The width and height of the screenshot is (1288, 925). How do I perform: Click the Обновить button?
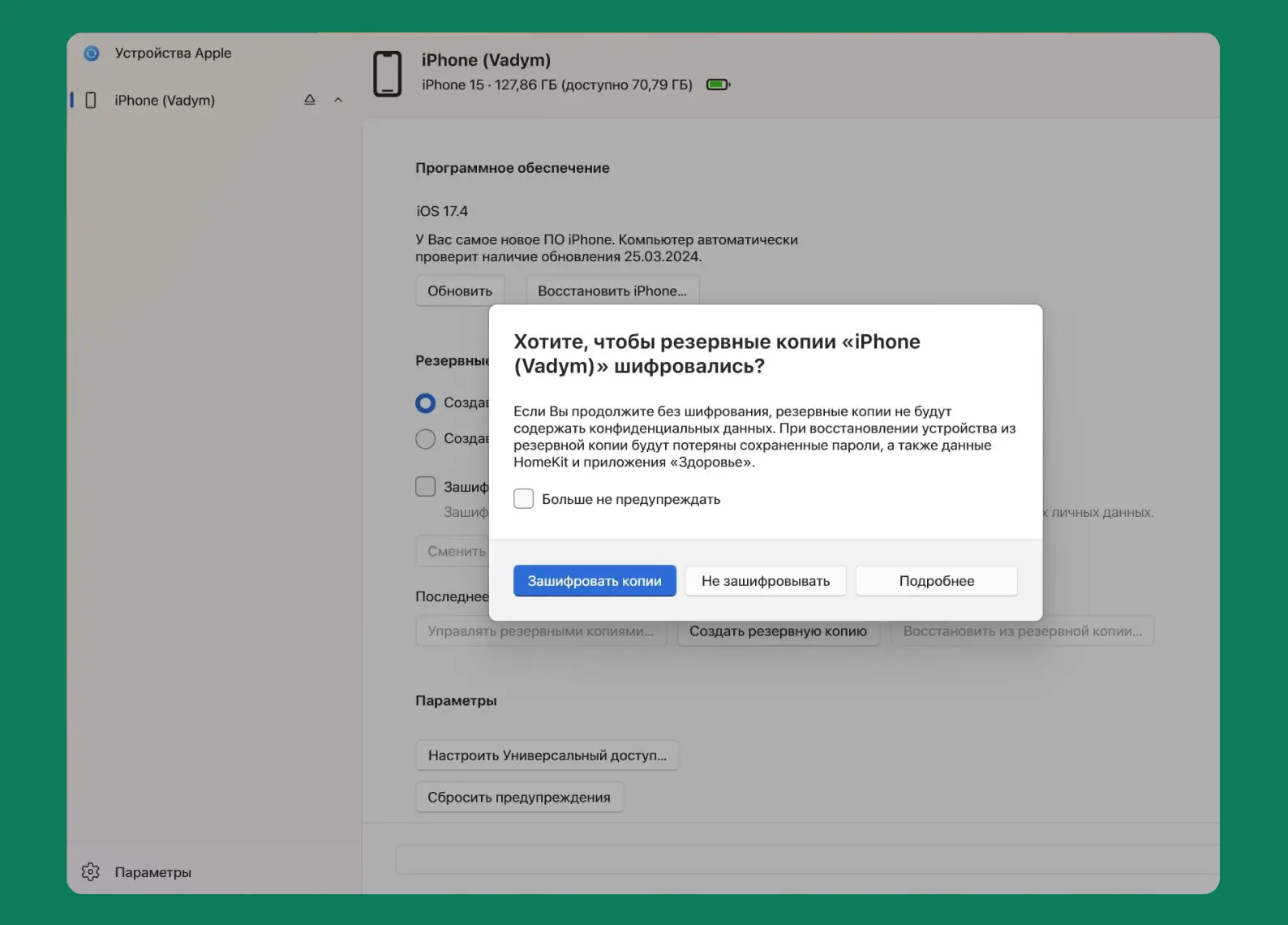coord(460,290)
